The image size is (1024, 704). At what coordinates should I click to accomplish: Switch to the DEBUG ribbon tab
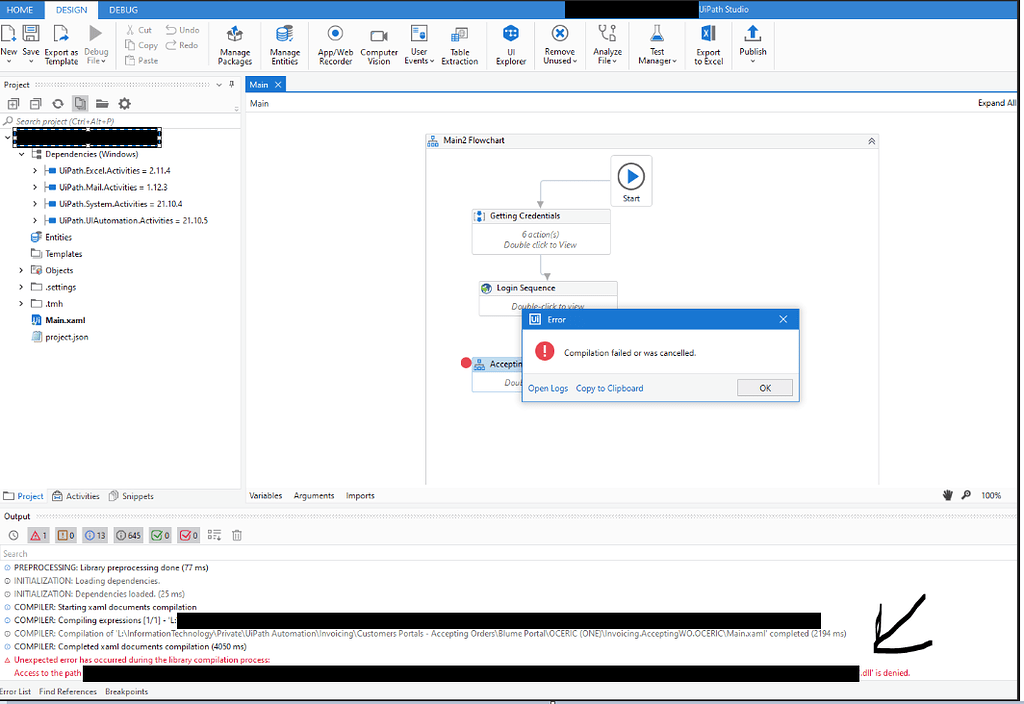122,9
